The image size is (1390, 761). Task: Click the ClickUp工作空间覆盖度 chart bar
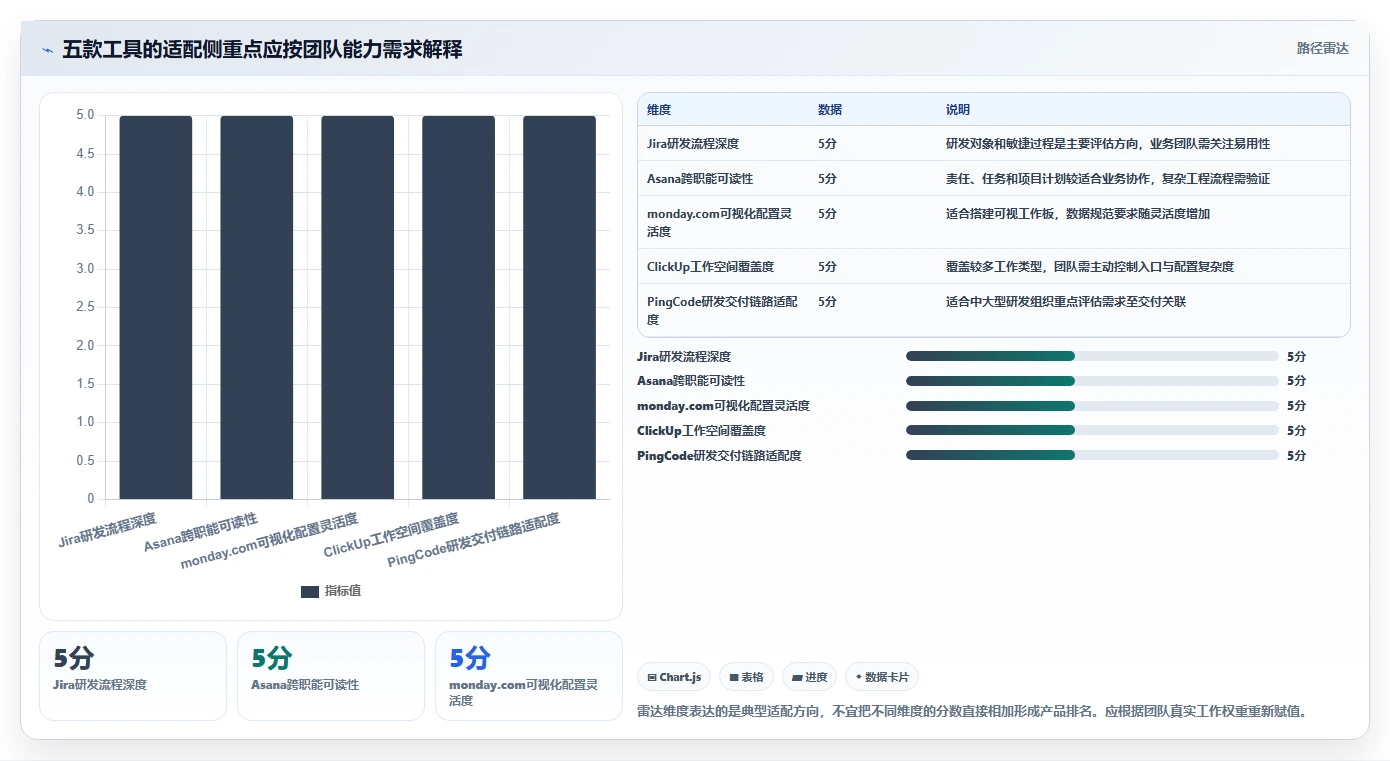click(x=458, y=307)
